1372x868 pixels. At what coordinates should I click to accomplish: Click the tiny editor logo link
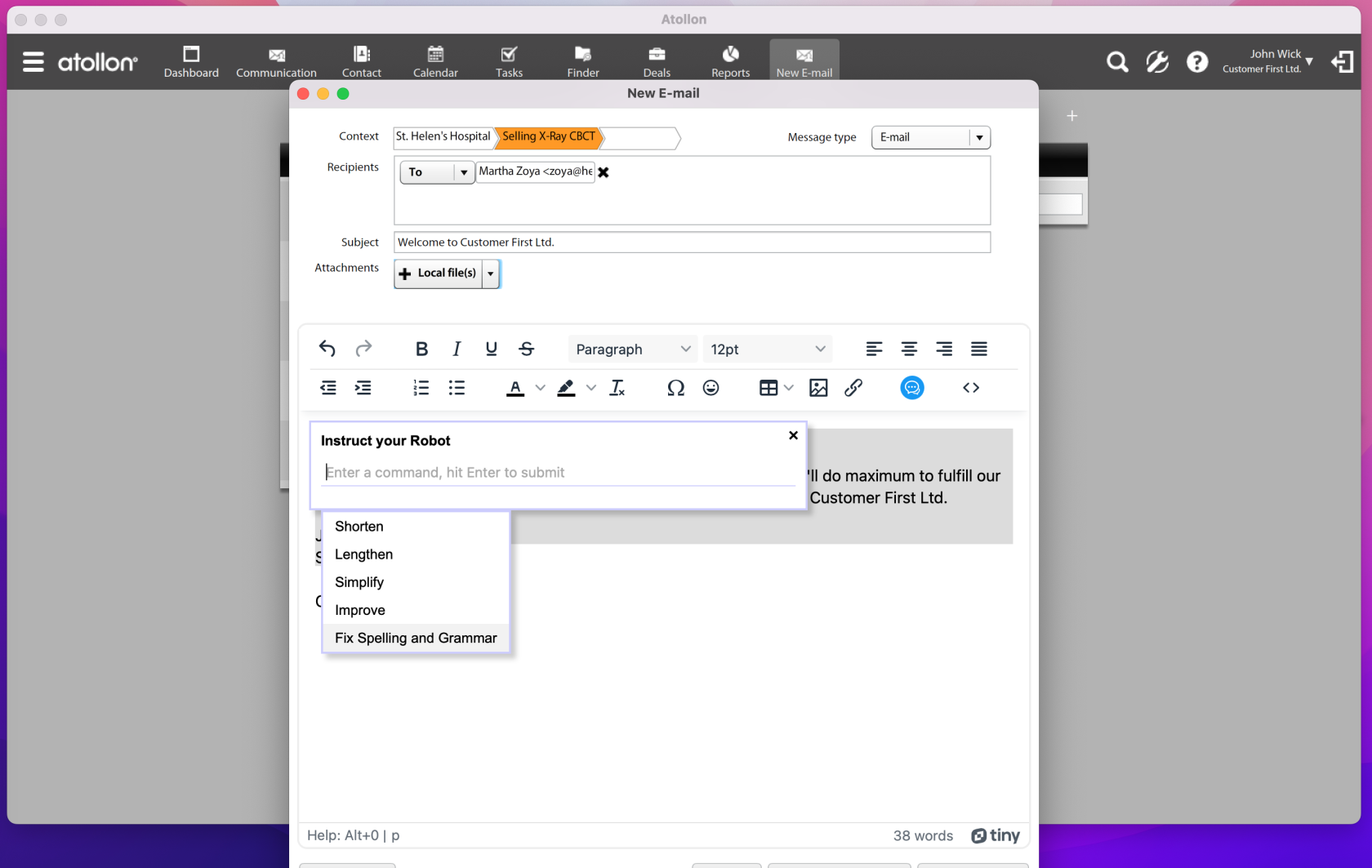[x=996, y=835]
